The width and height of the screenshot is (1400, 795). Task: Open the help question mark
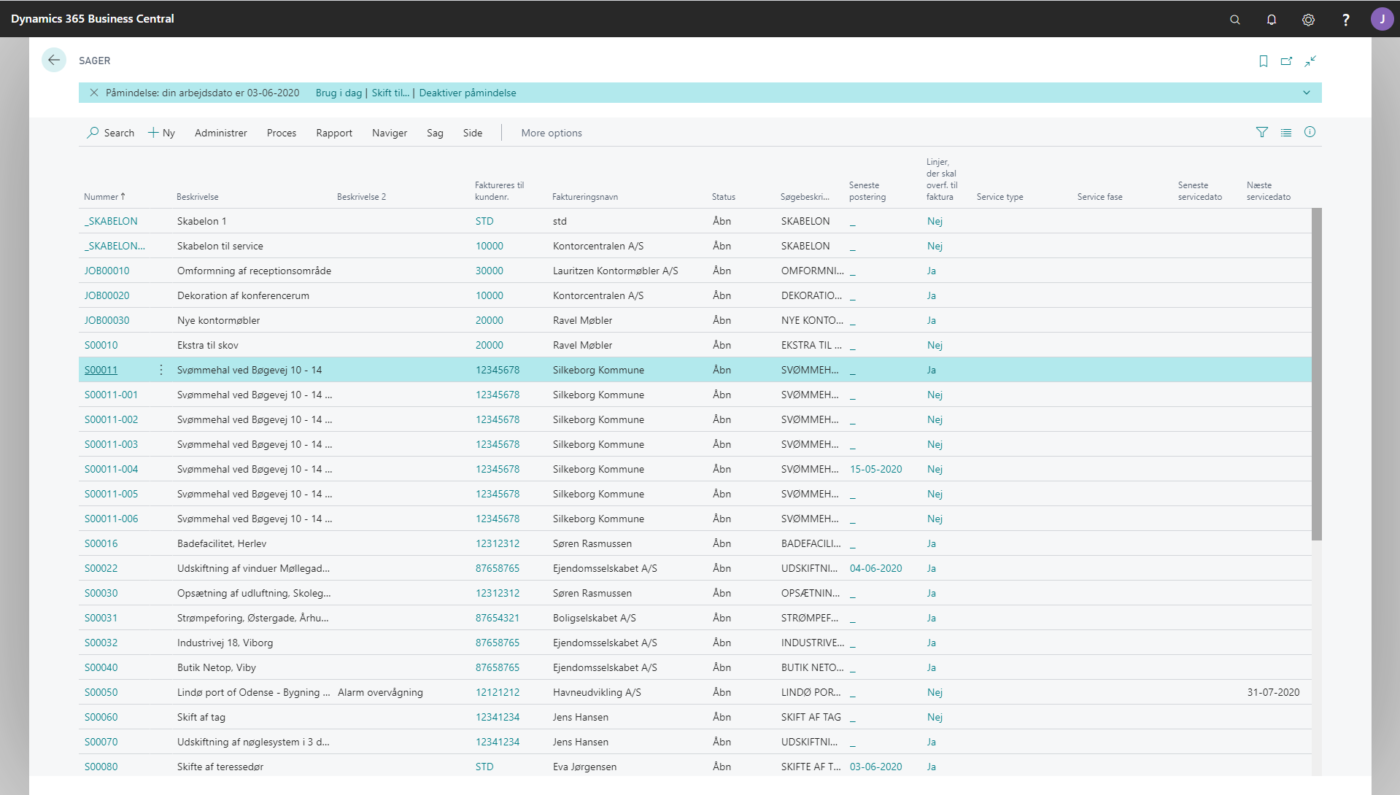coord(1346,19)
